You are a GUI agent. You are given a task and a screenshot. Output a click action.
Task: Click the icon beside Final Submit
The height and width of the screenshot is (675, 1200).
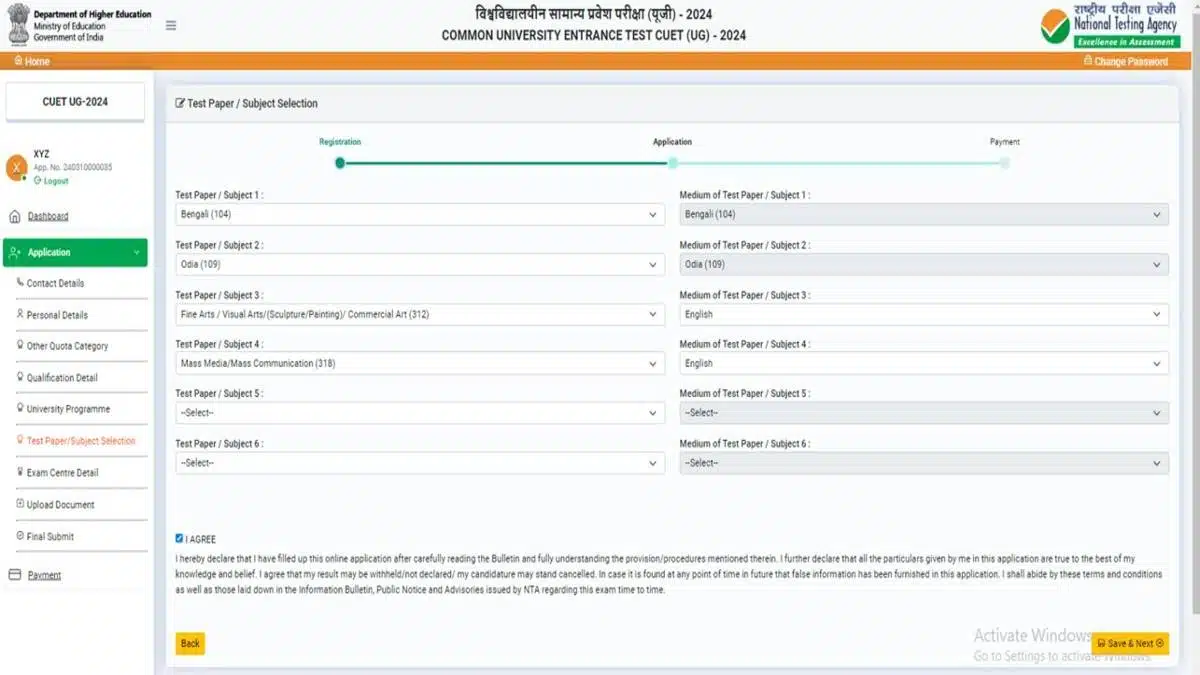point(20,536)
